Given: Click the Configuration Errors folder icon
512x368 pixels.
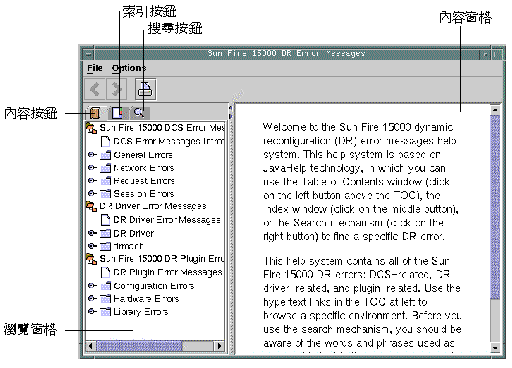Looking at the screenshot, I should click(106, 286).
